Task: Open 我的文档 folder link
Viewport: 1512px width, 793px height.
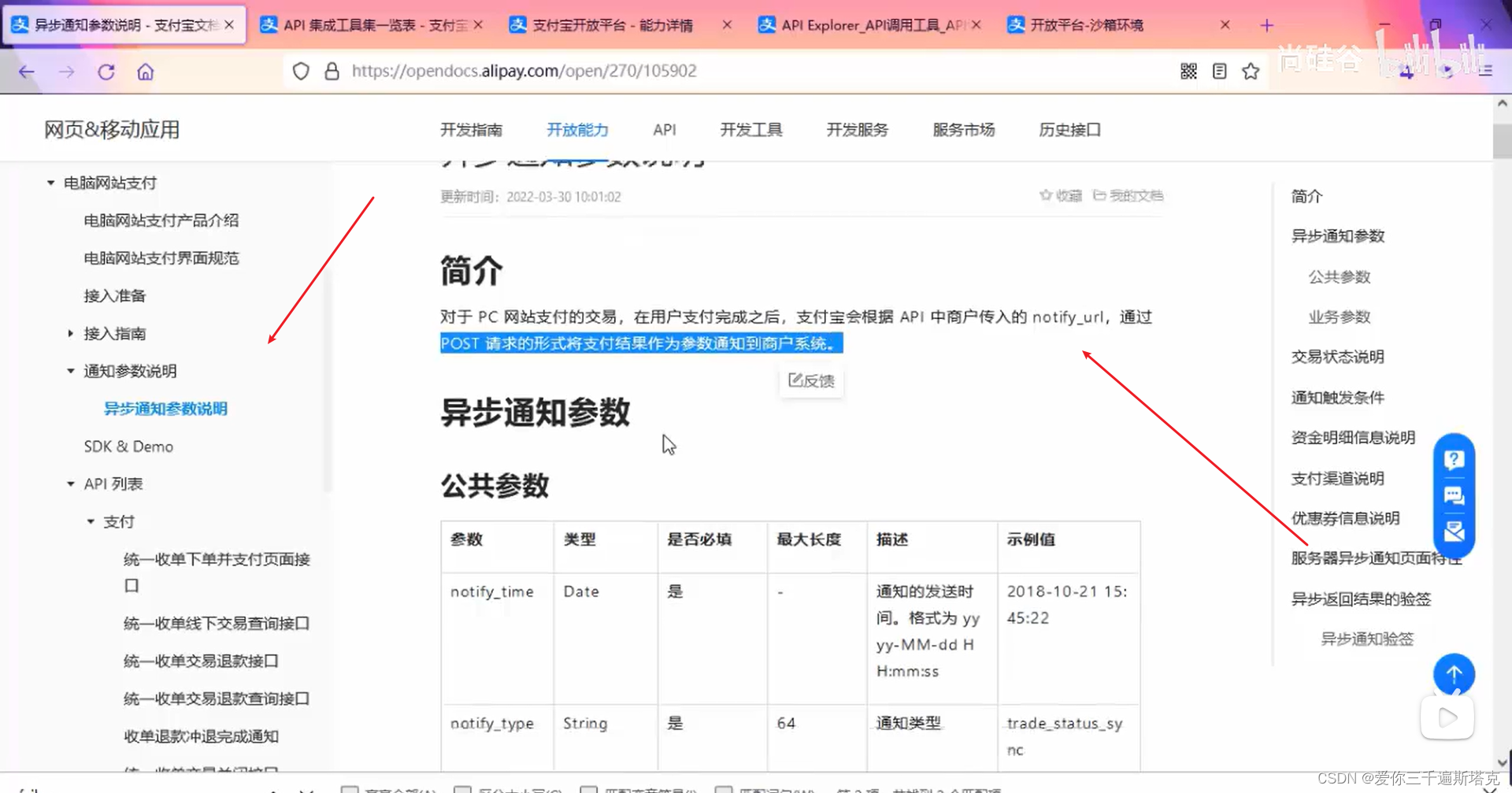Action: [x=1128, y=195]
